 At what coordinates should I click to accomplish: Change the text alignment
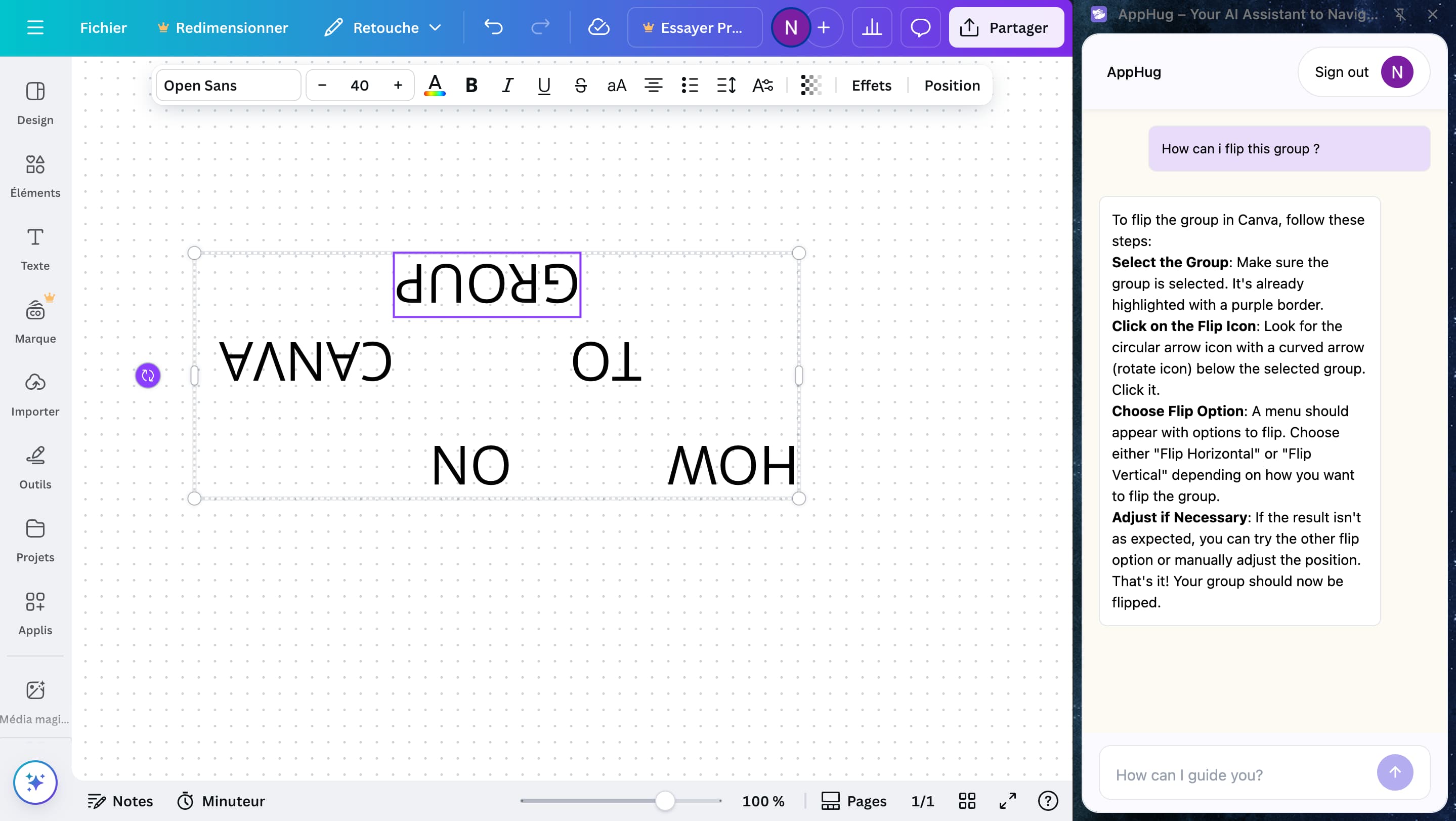654,86
